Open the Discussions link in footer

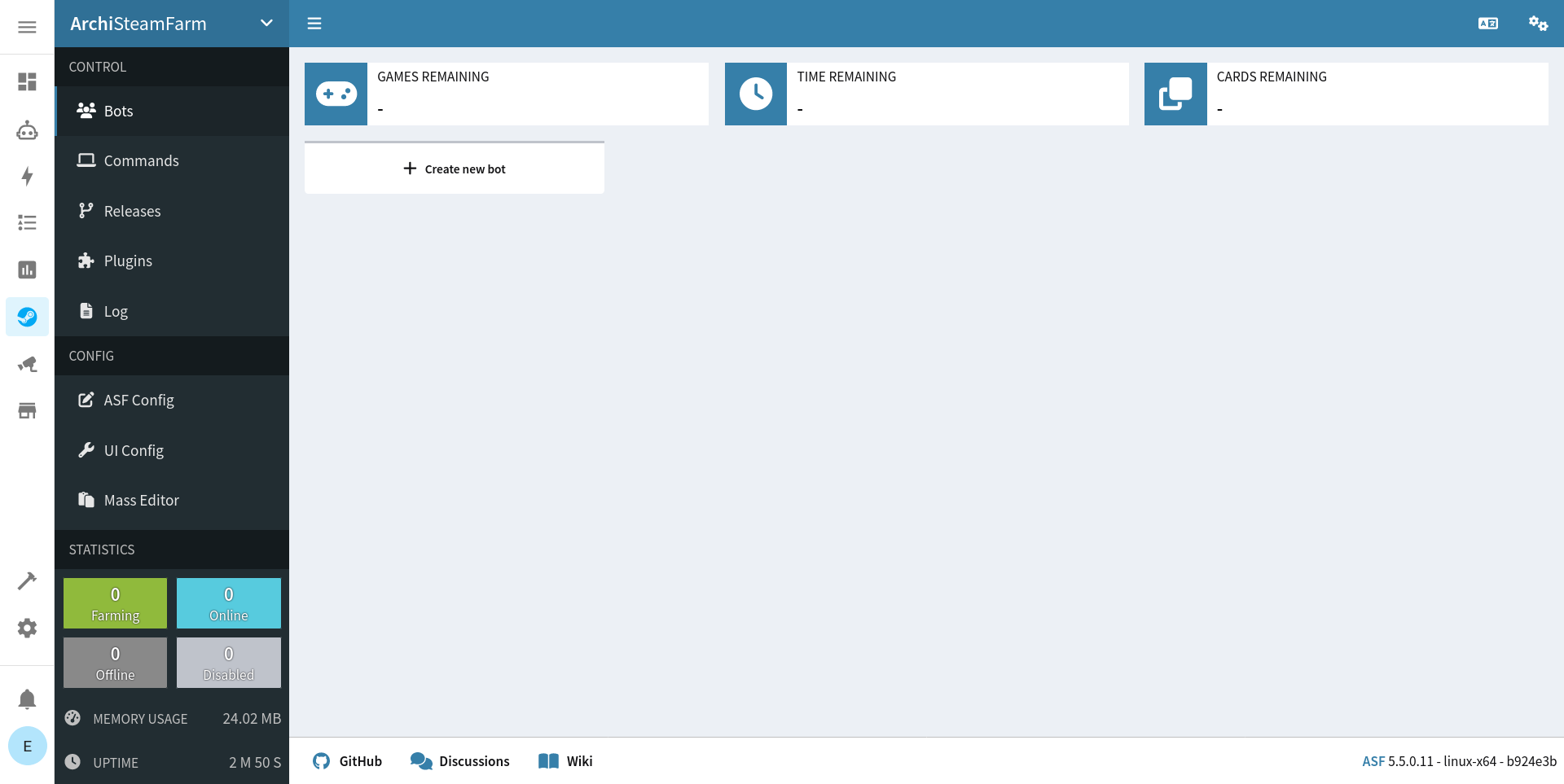click(x=460, y=761)
